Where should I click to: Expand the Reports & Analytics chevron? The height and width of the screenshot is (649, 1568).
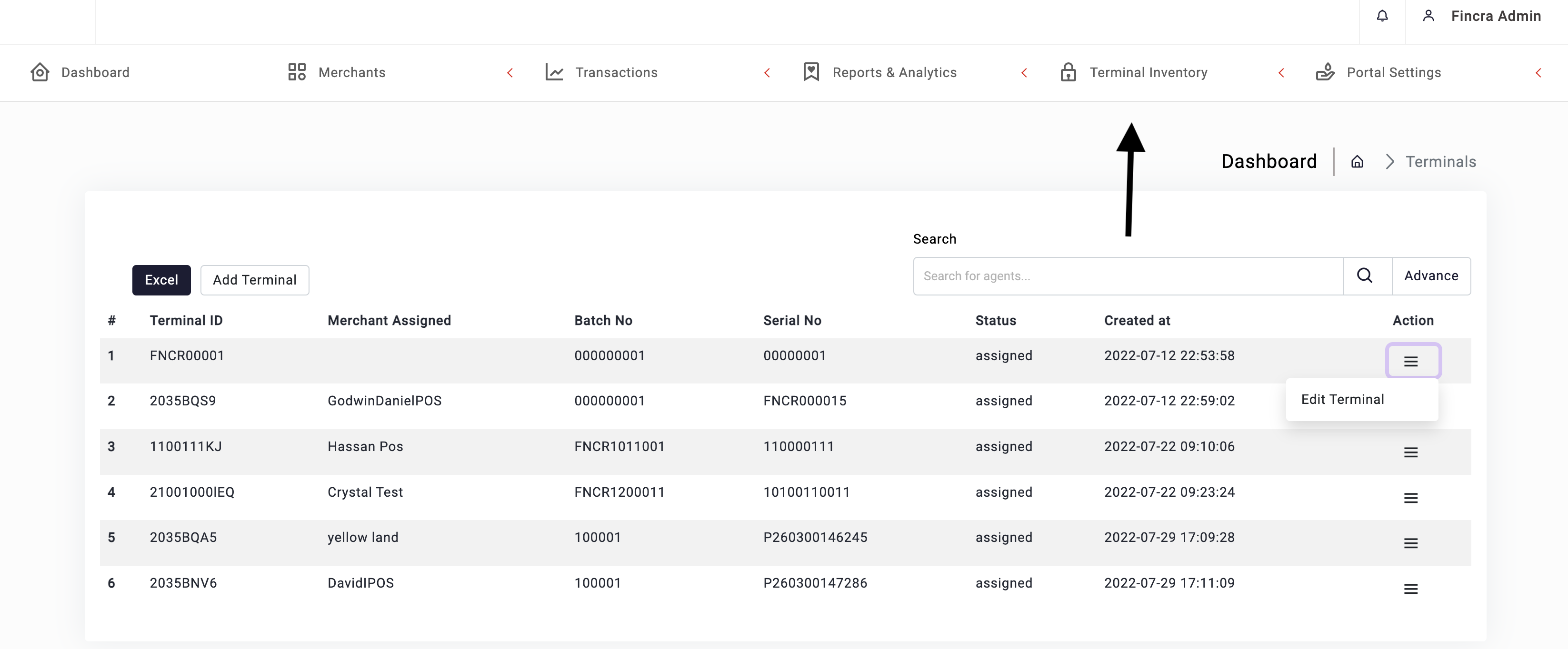click(1024, 73)
